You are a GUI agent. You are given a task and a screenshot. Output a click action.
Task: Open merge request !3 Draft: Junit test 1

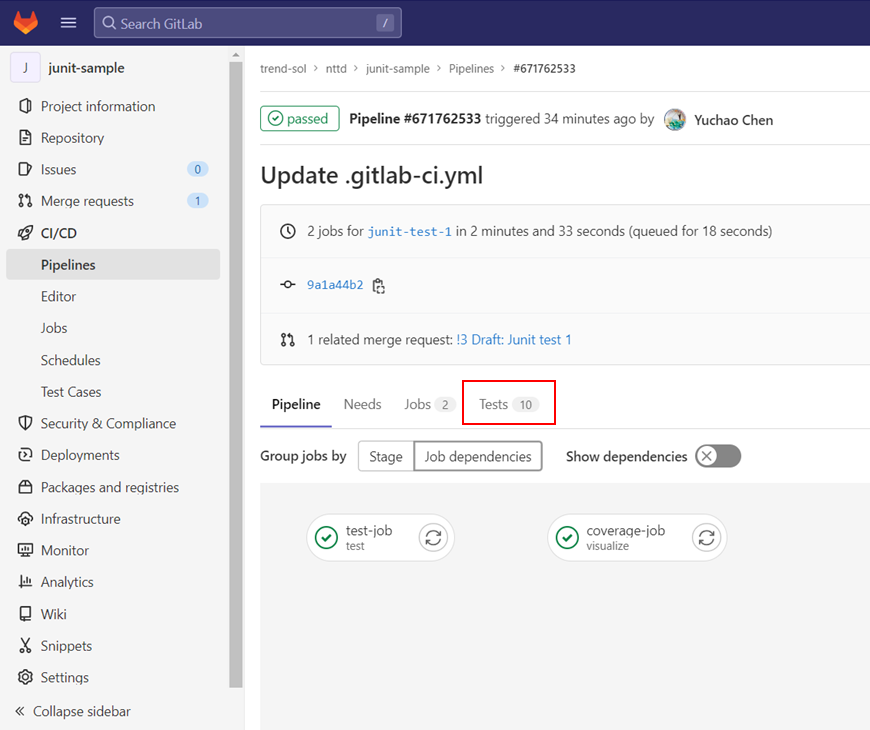coord(514,339)
